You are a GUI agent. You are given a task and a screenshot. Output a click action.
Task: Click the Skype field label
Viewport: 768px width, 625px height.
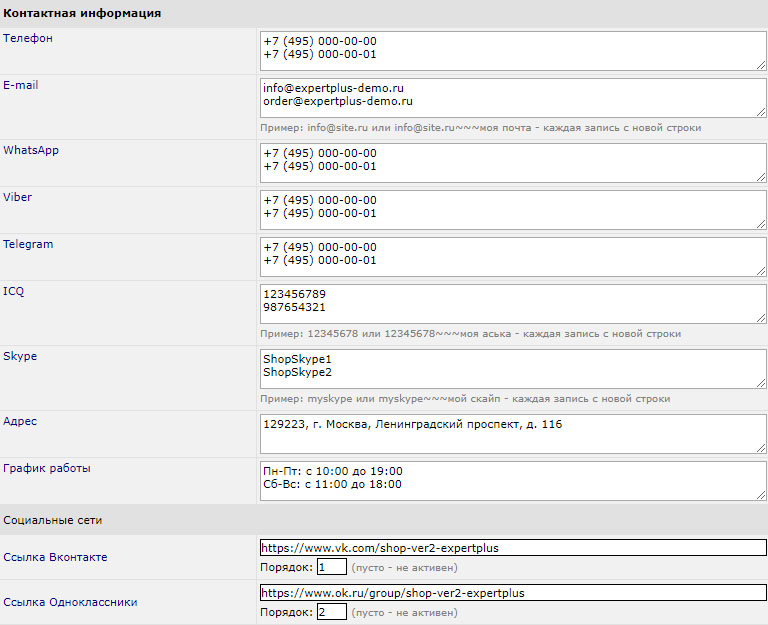point(20,356)
